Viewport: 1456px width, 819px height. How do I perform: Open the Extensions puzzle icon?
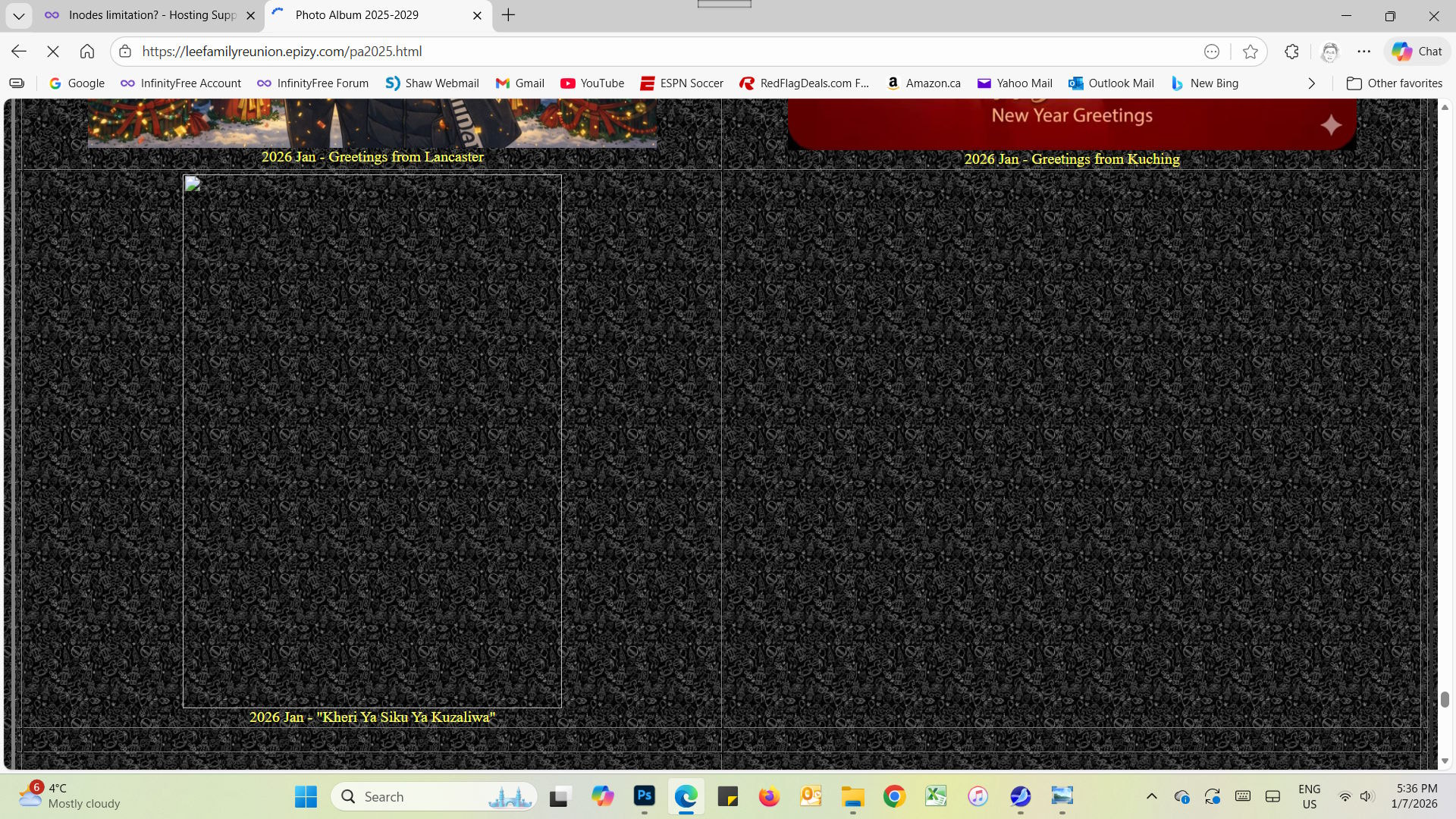click(x=1292, y=52)
